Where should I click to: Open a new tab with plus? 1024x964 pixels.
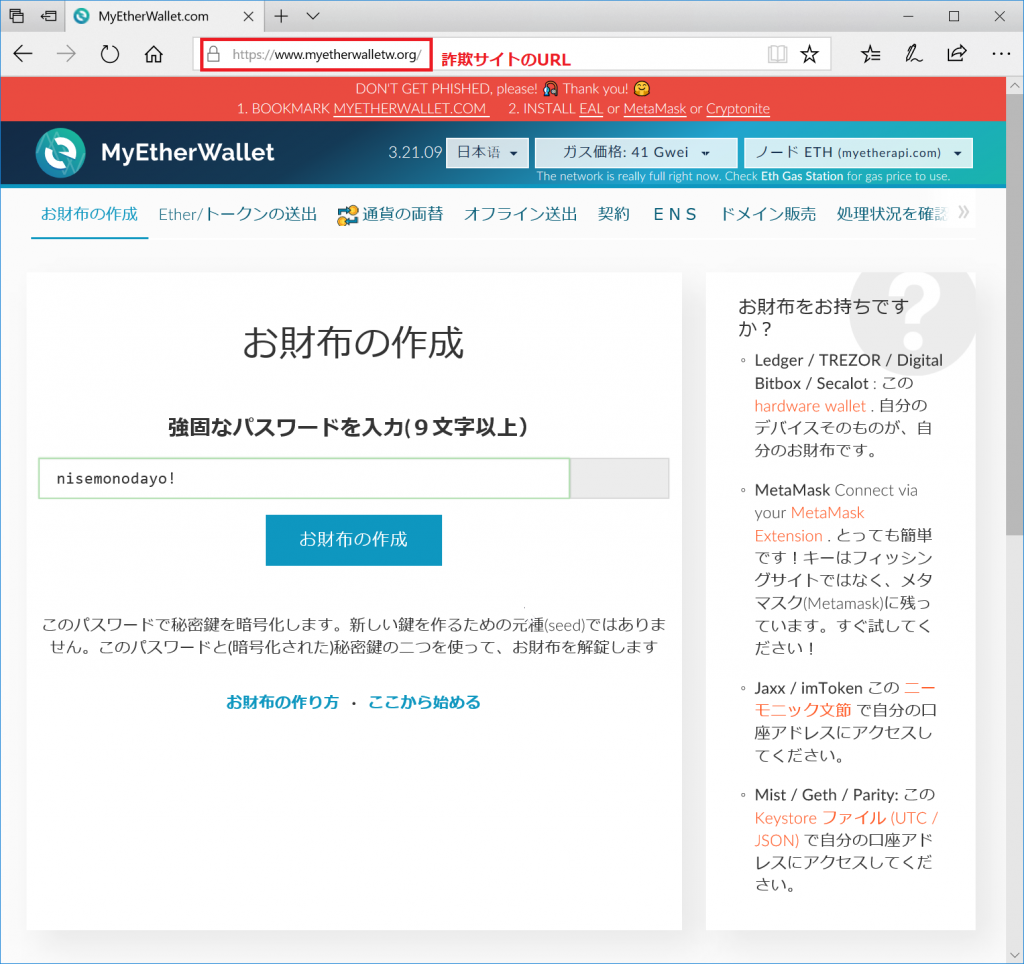[x=281, y=16]
